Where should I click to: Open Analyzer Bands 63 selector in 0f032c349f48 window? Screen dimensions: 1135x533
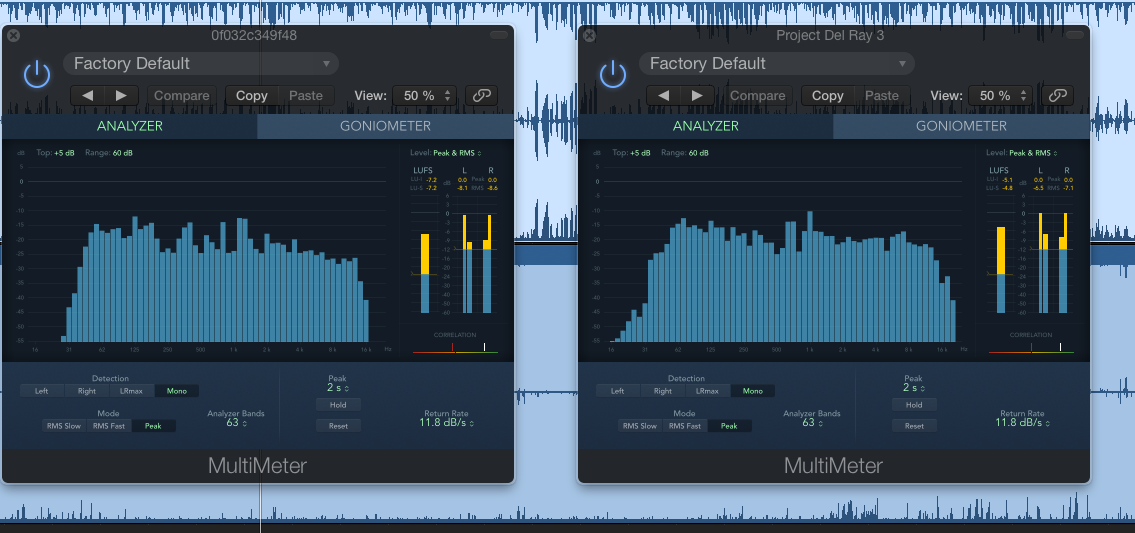tap(236, 423)
